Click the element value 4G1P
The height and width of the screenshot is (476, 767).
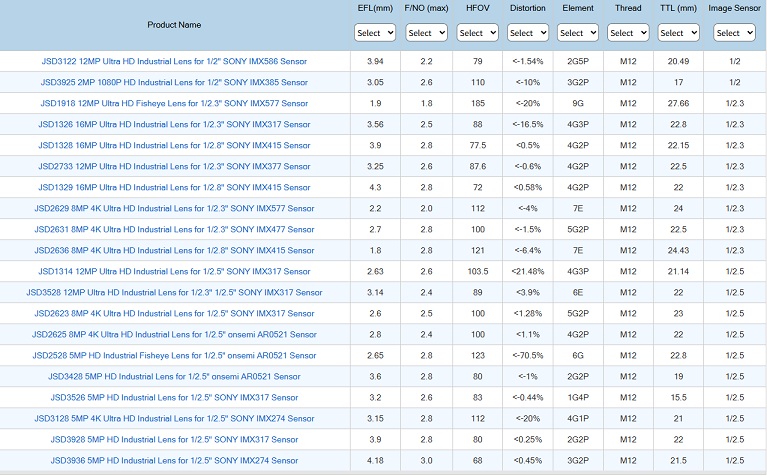pyautogui.click(x=578, y=419)
